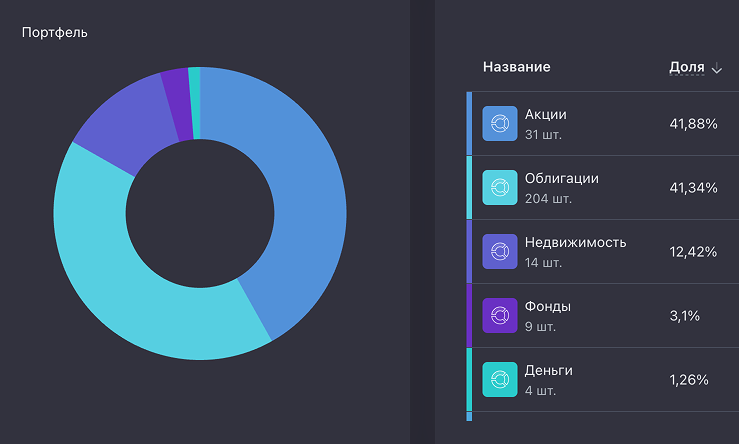Click the Акции category icon
739x444 pixels.
500,123
